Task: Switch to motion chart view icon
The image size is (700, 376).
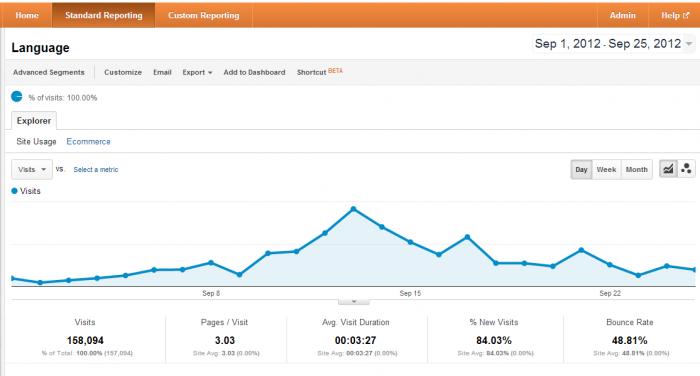Action: tap(686, 169)
